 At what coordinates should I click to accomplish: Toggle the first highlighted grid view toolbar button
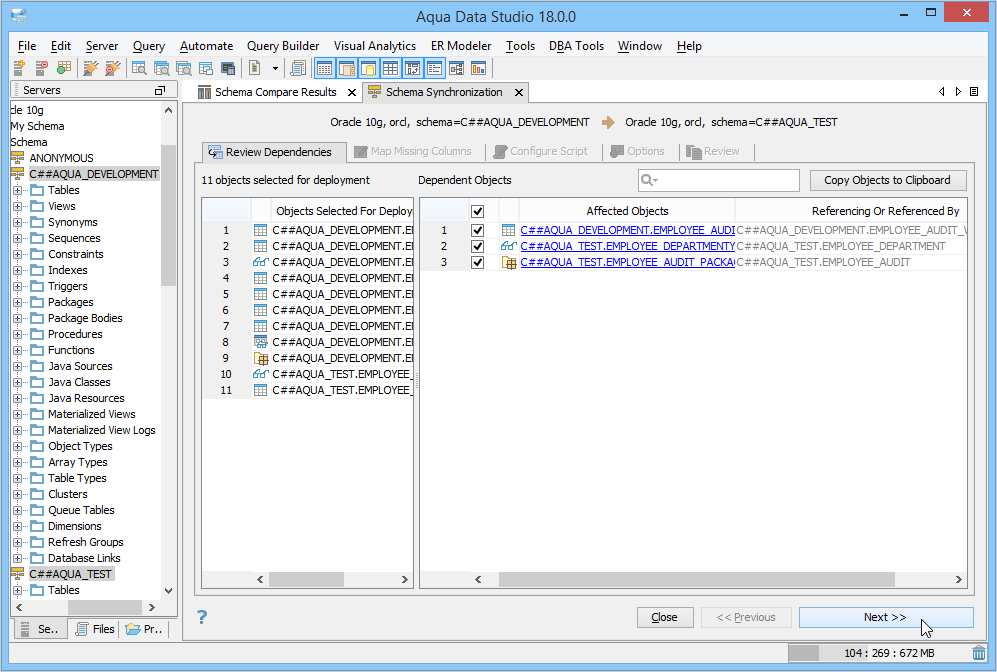324,68
